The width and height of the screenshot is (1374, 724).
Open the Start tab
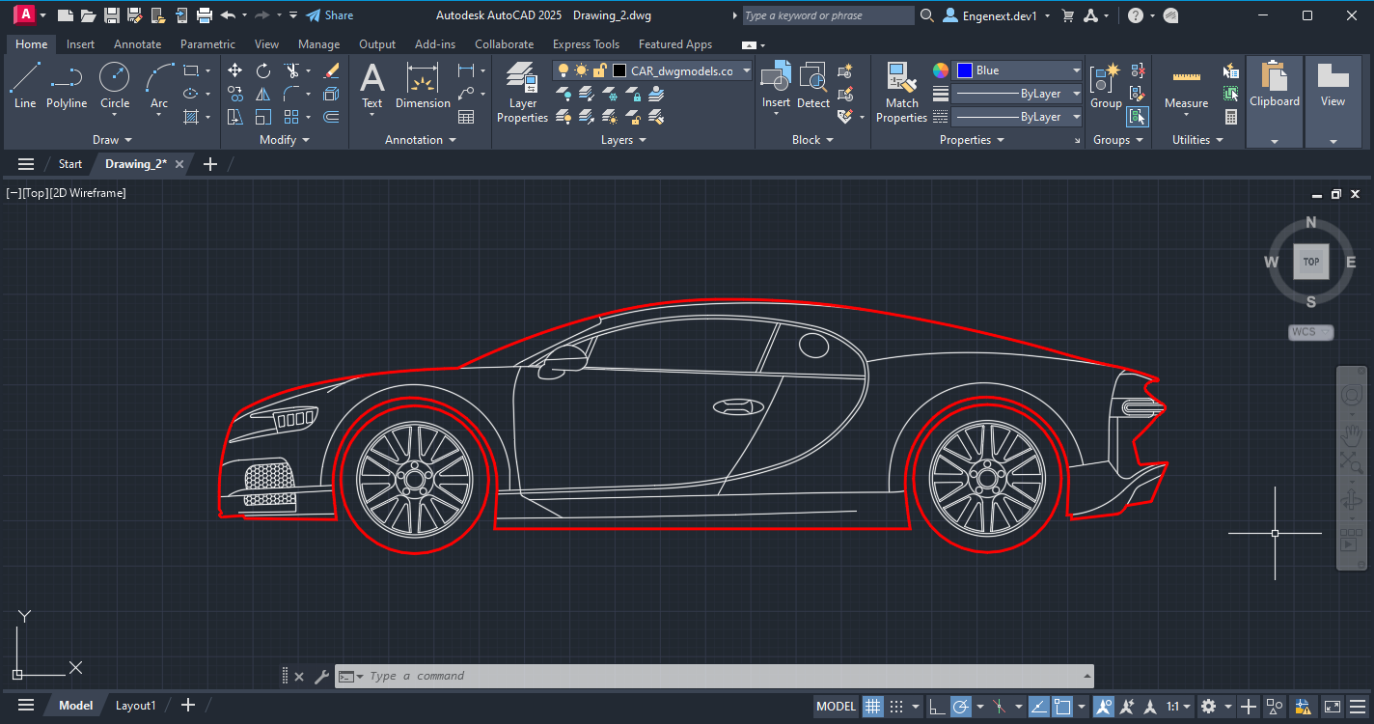pos(70,164)
